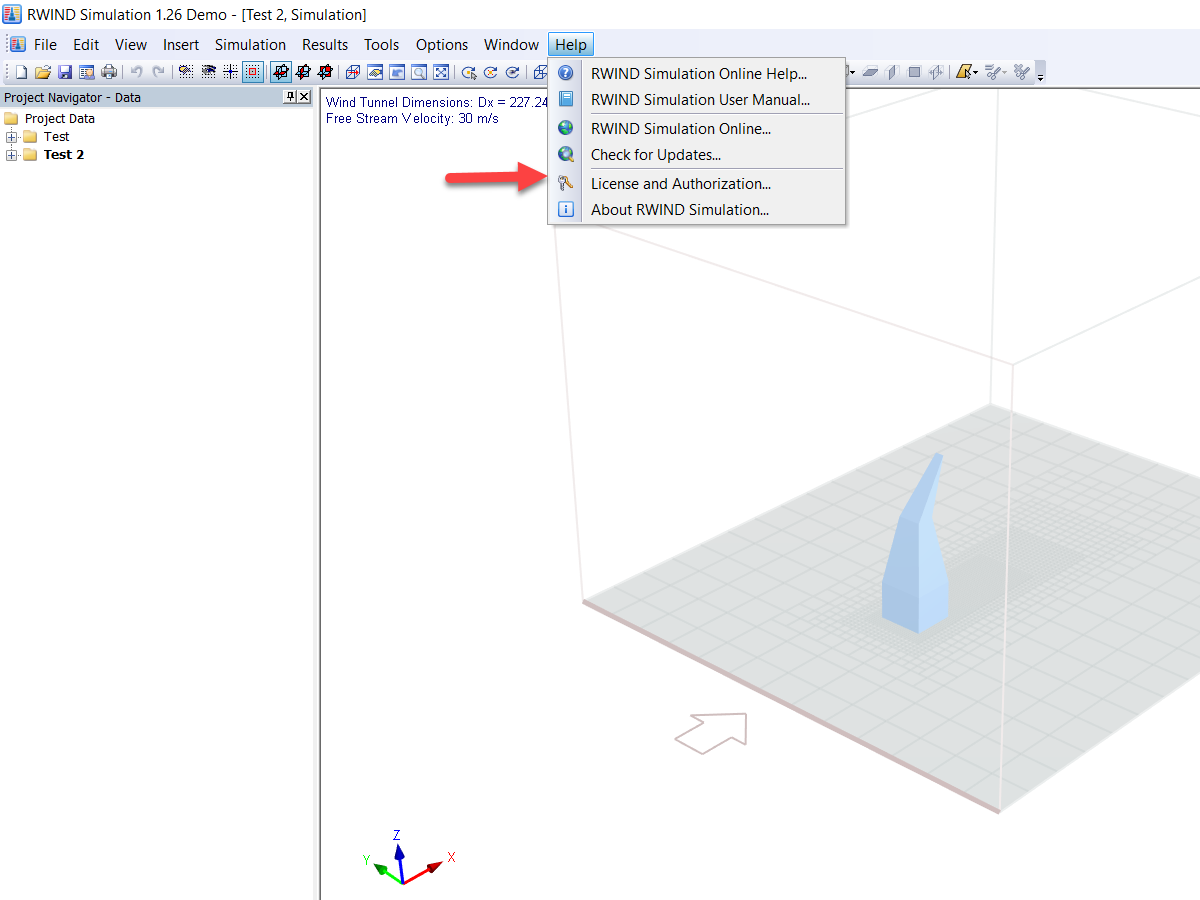This screenshot has width=1200, height=900.
Task: Open the Window menu
Action: coord(511,44)
